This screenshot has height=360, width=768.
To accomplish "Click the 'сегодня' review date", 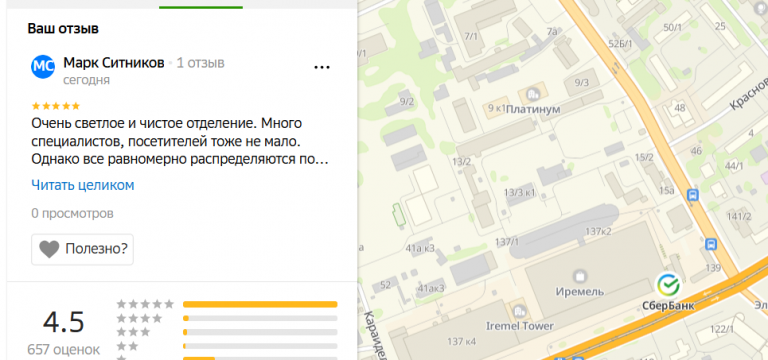I will pos(87,80).
